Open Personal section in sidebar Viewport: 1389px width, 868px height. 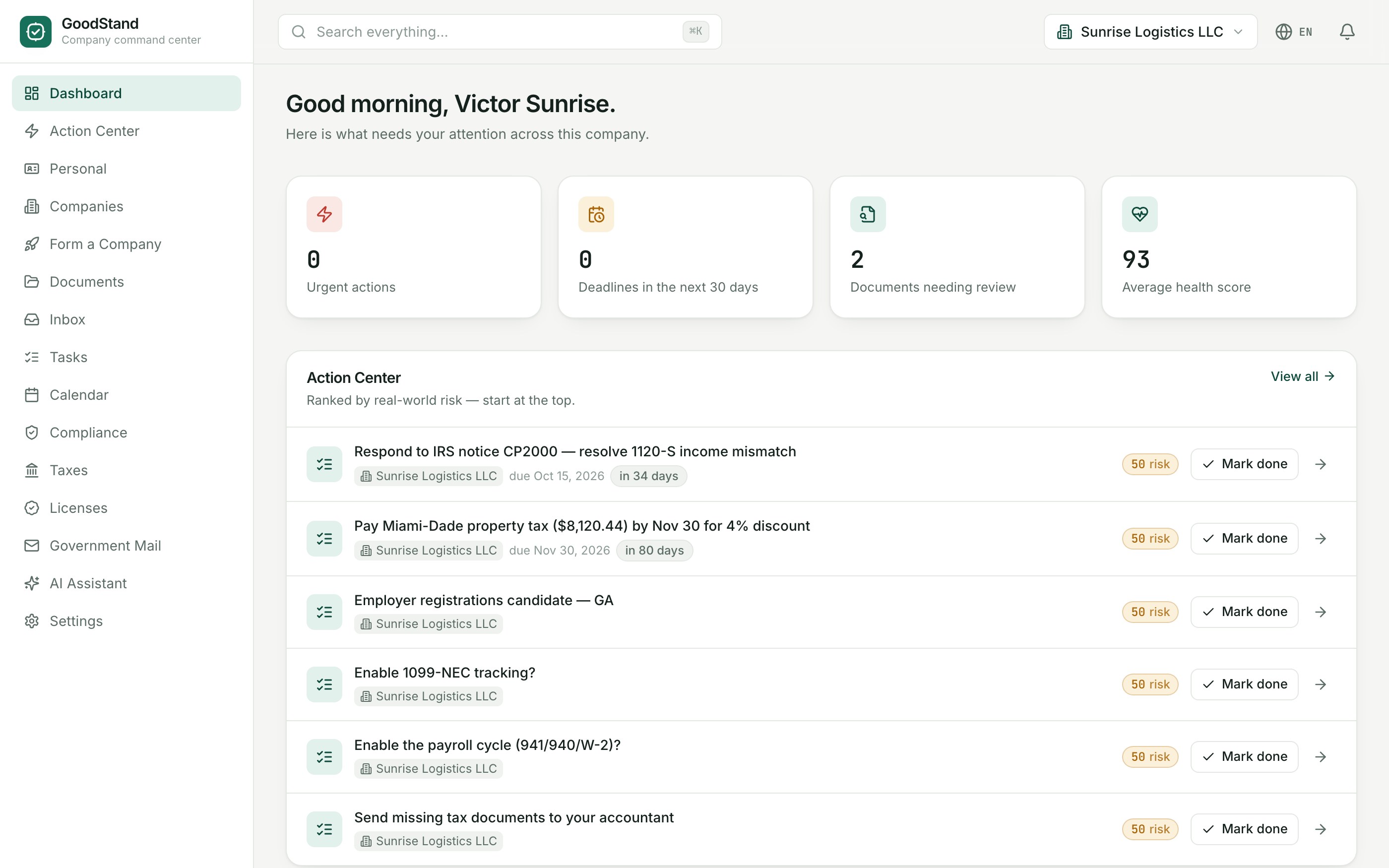click(x=126, y=169)
